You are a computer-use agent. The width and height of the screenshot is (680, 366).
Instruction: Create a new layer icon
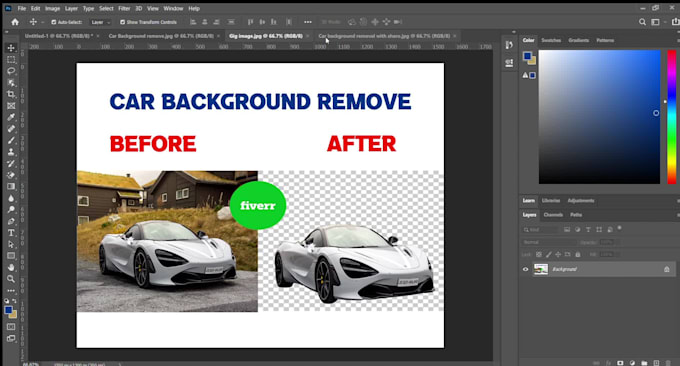pos(656,363)
